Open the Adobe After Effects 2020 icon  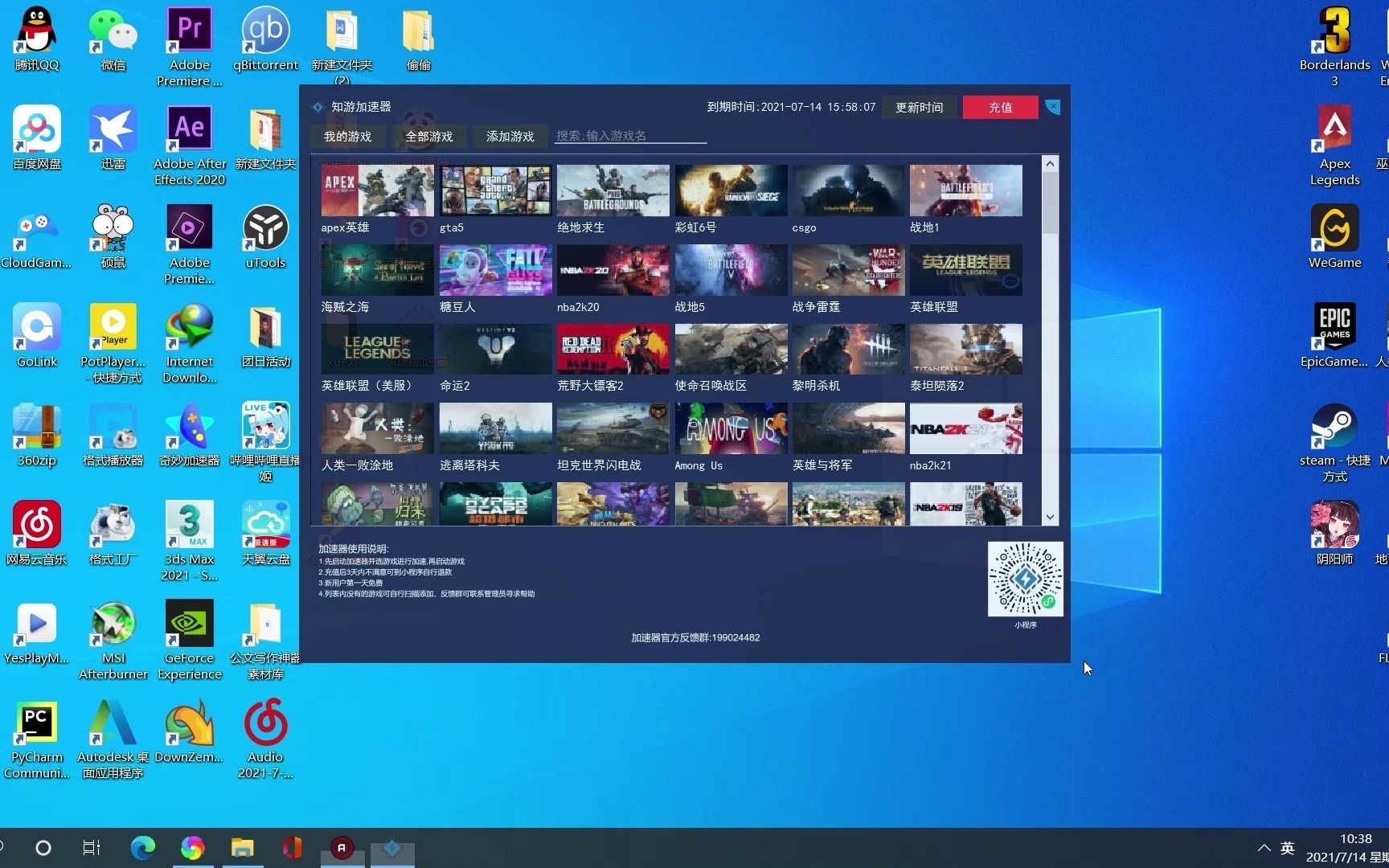[190, 145]
